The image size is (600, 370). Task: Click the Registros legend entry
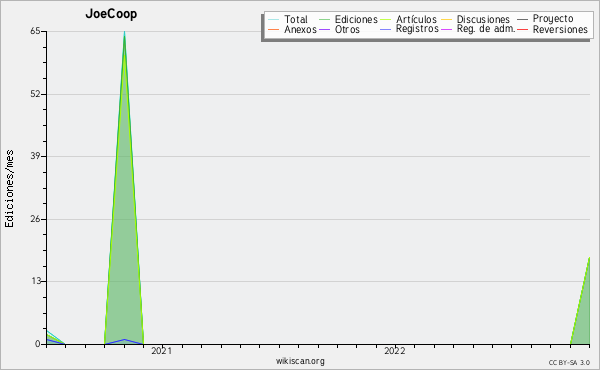pyautogui.click(x=409, y=29)
